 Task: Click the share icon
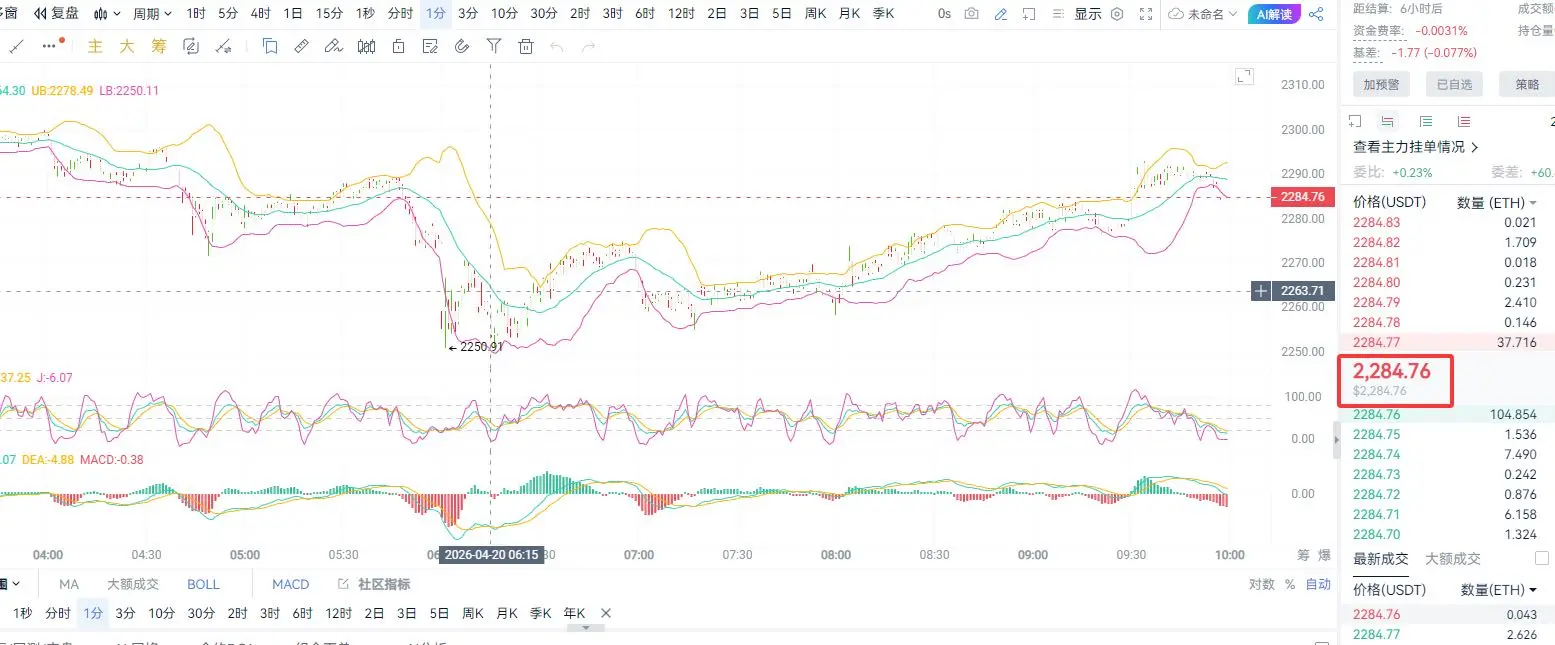click(1316, 14)
